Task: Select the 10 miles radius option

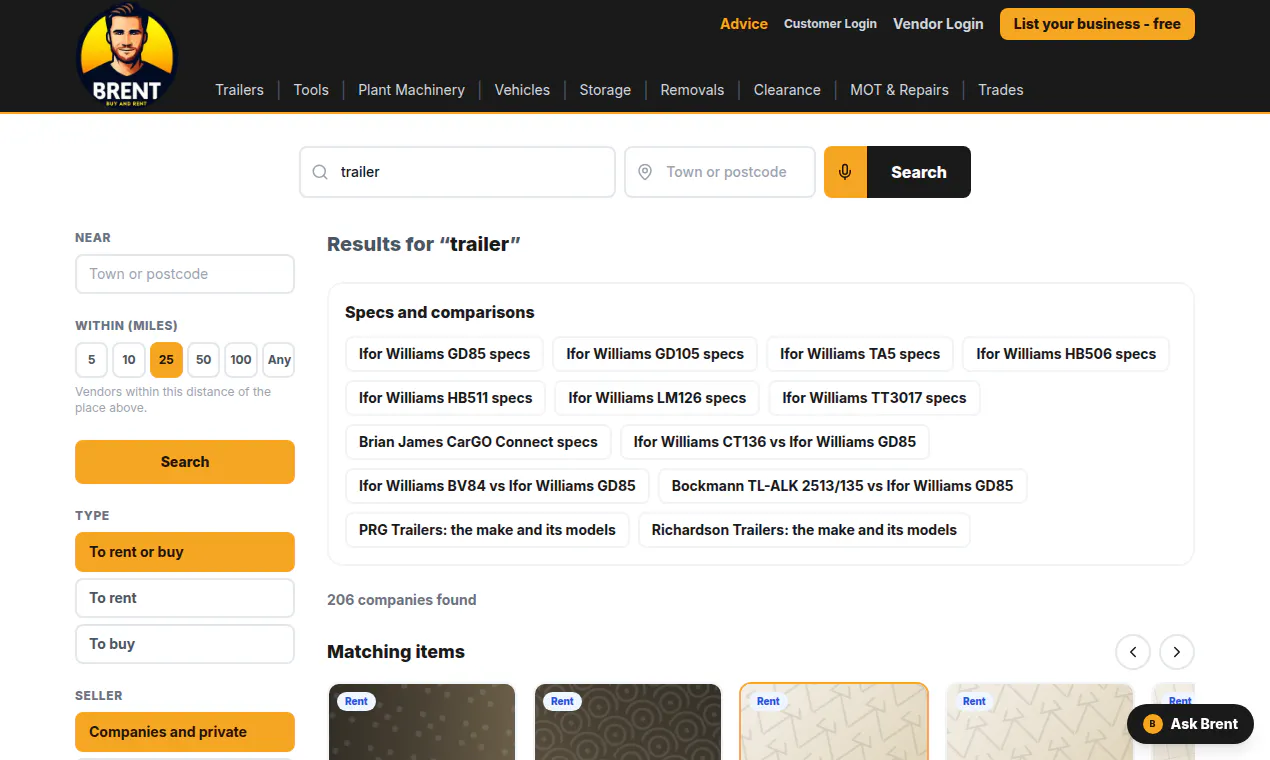Action: tap(129, 360)
